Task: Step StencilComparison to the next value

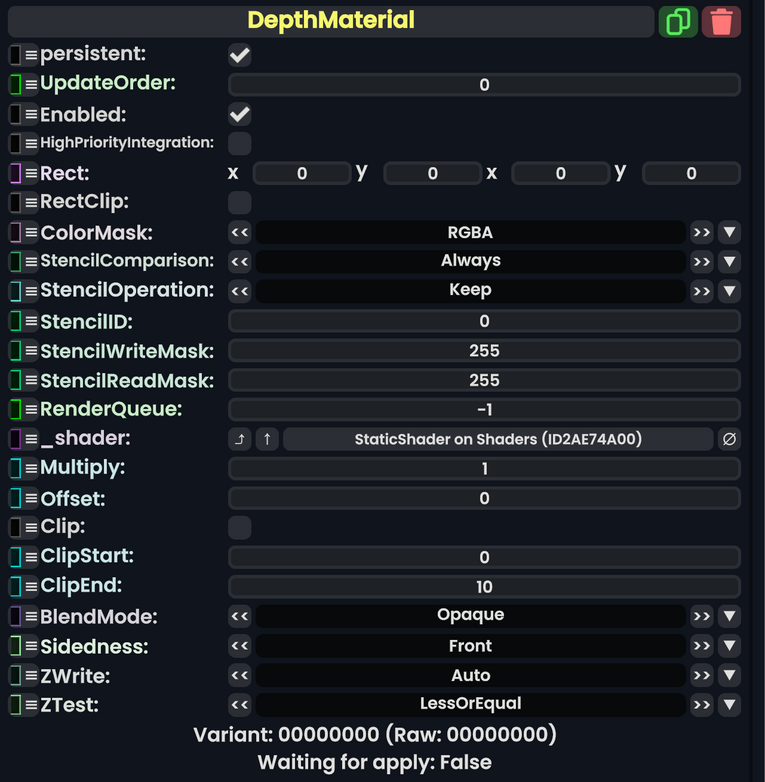Action: [701, 261]
